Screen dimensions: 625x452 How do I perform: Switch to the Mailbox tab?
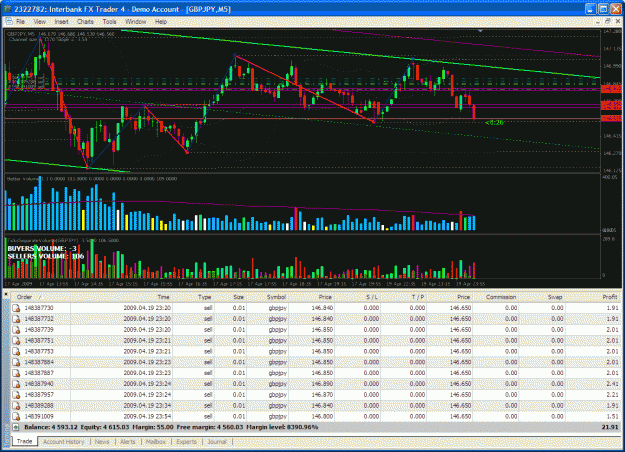(x=155, y=442)
